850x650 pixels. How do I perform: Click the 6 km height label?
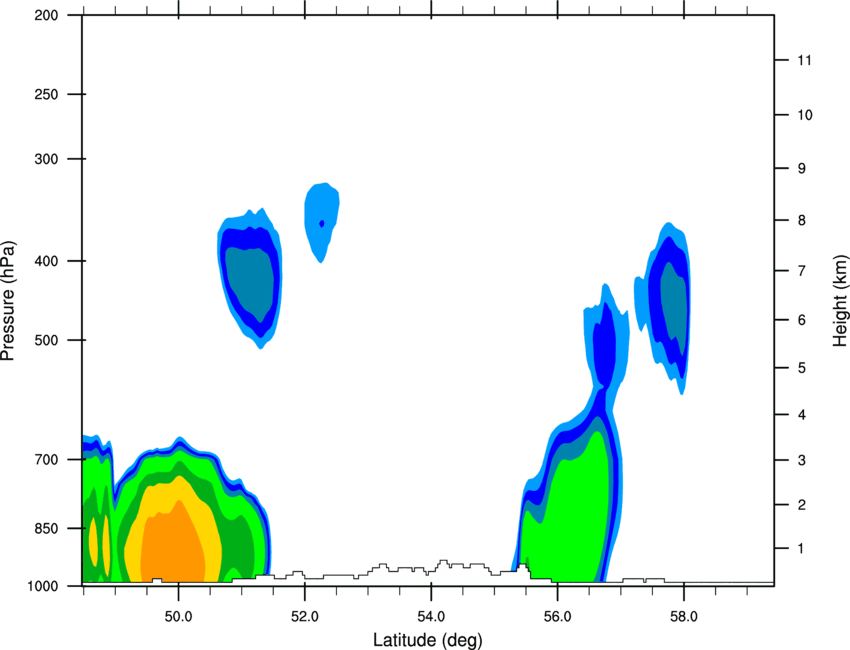click(802, 320)
